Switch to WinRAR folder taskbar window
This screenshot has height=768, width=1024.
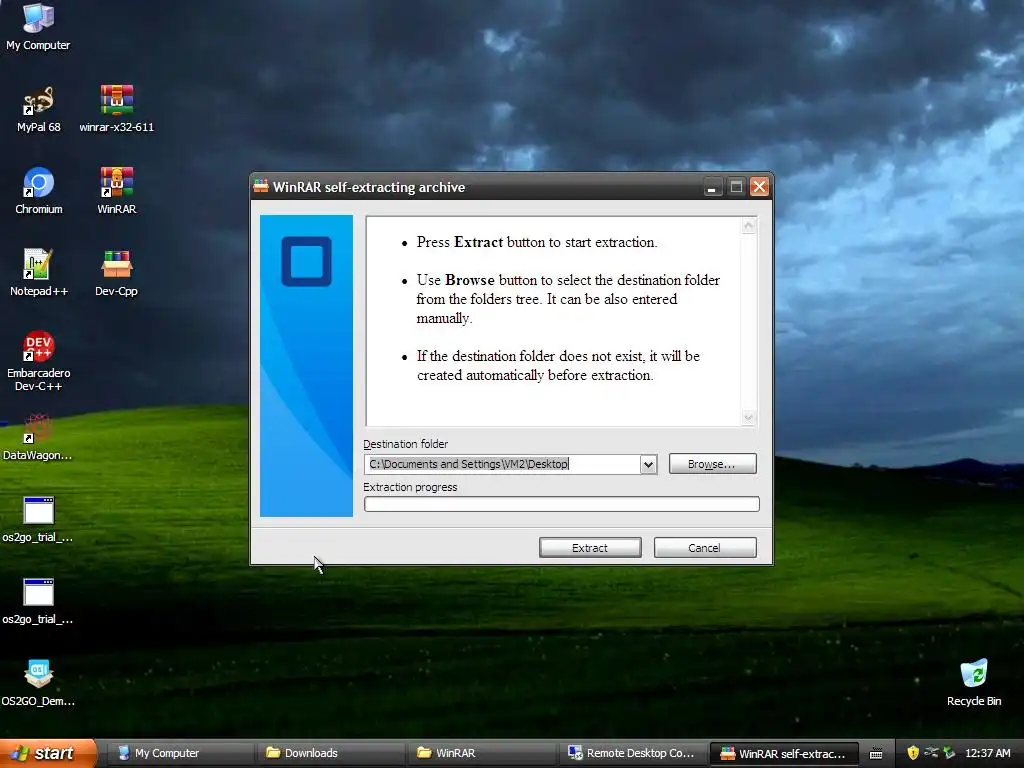(x=481, y=753)
